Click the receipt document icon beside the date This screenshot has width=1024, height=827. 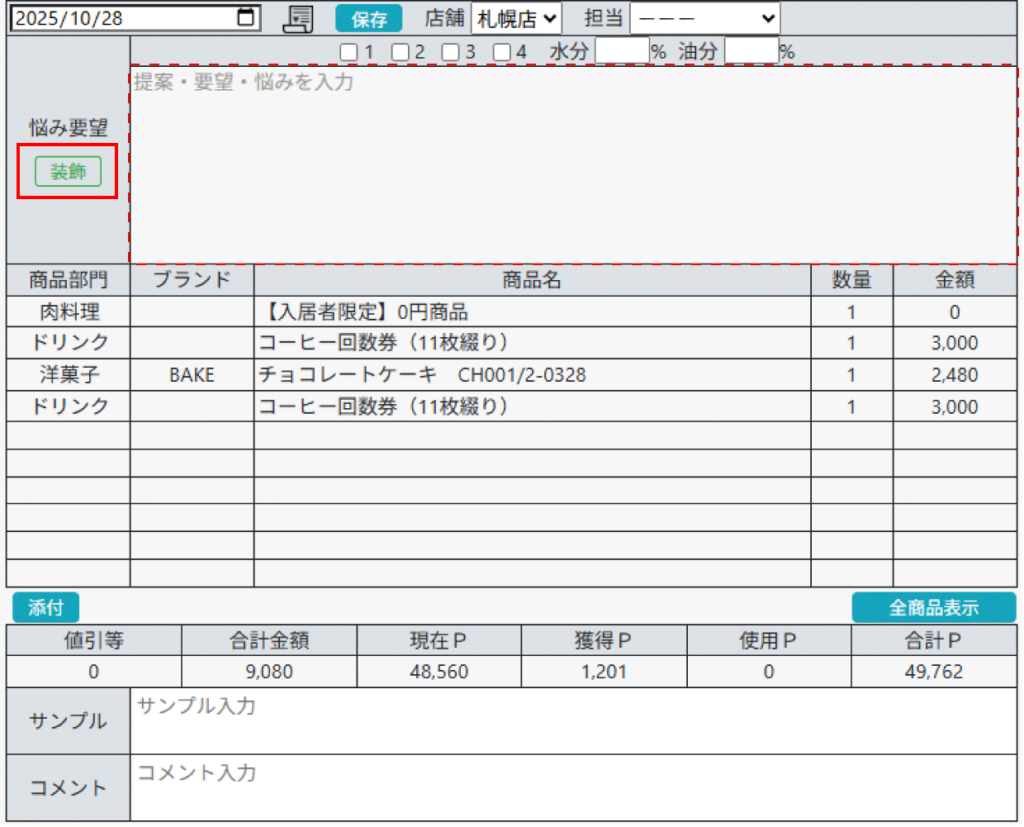(298, 18)
